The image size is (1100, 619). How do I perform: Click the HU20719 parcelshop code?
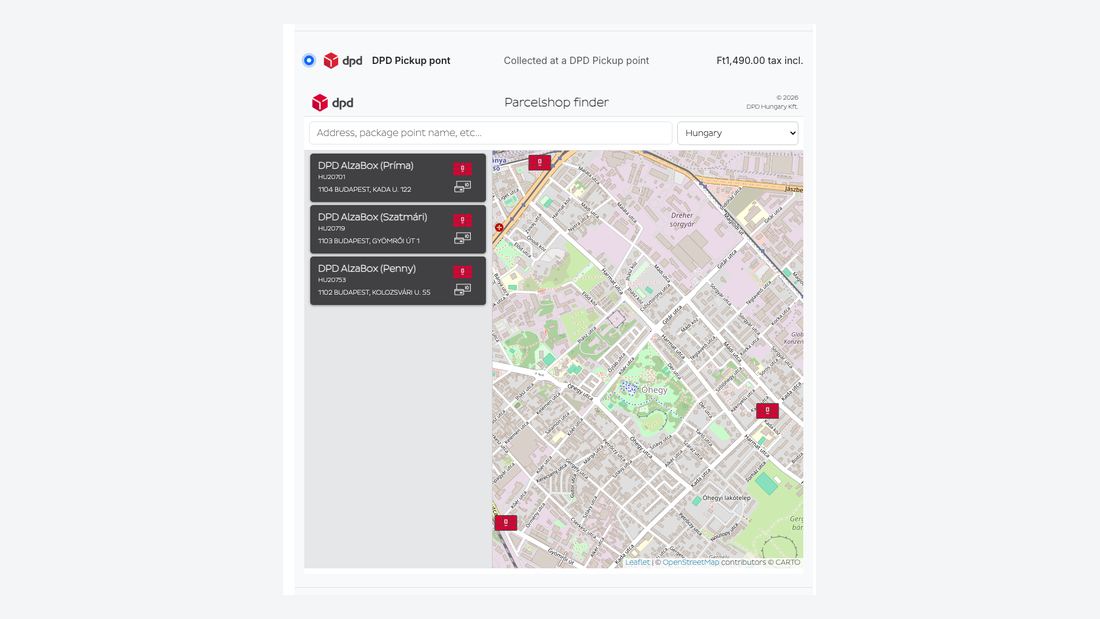coord(331,228)
